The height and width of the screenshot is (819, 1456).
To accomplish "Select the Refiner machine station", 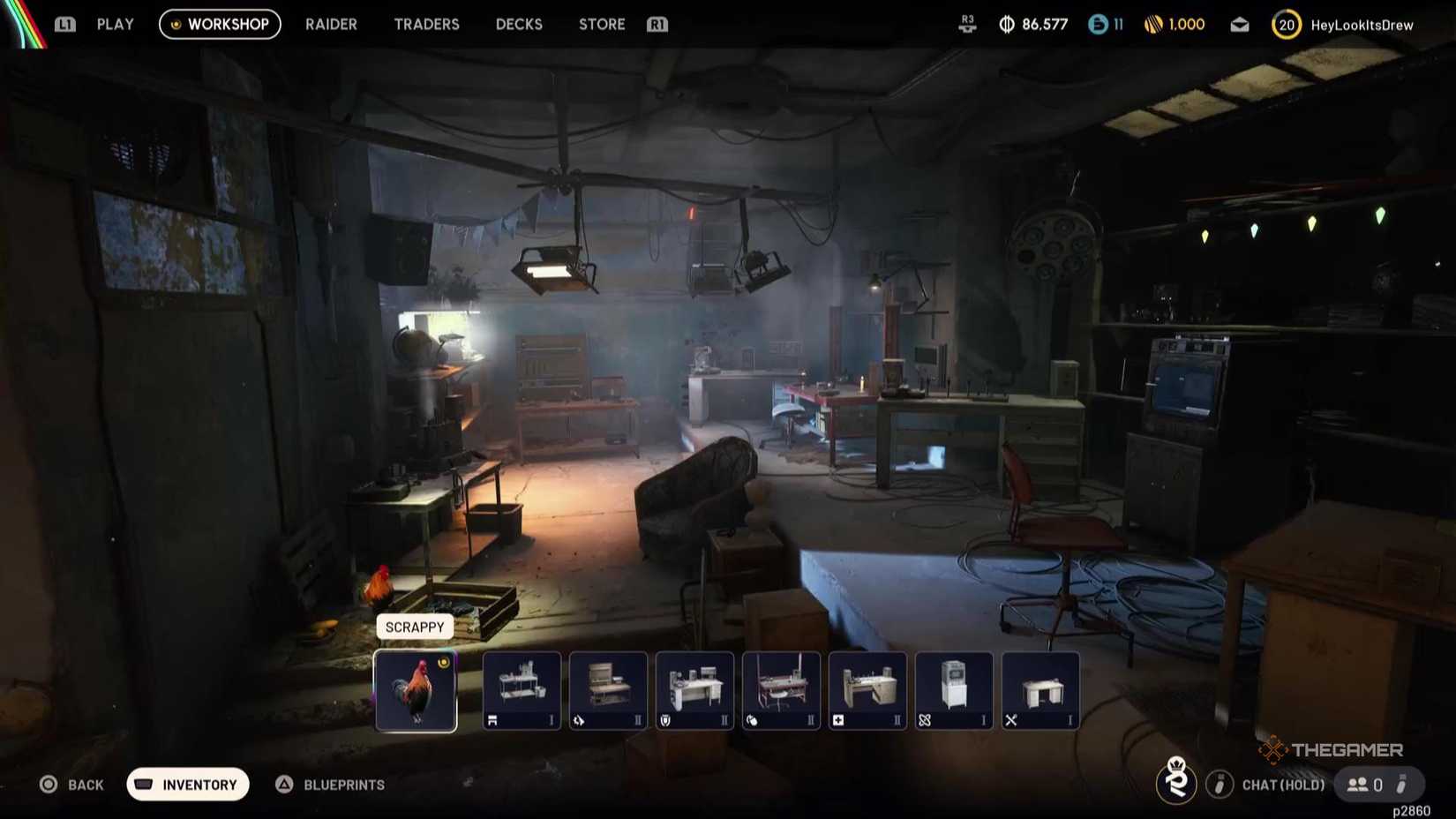I will point(954,690).
